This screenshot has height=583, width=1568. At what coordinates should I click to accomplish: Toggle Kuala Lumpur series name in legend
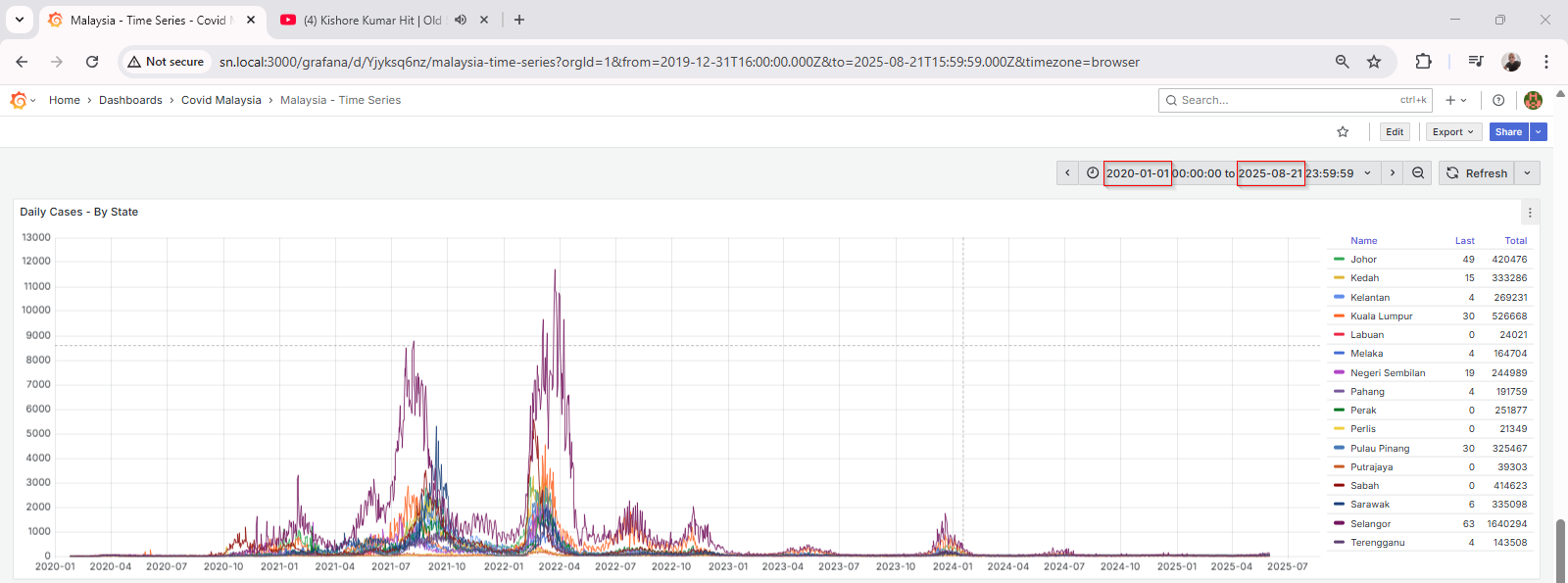click(x=1381, y=316)
